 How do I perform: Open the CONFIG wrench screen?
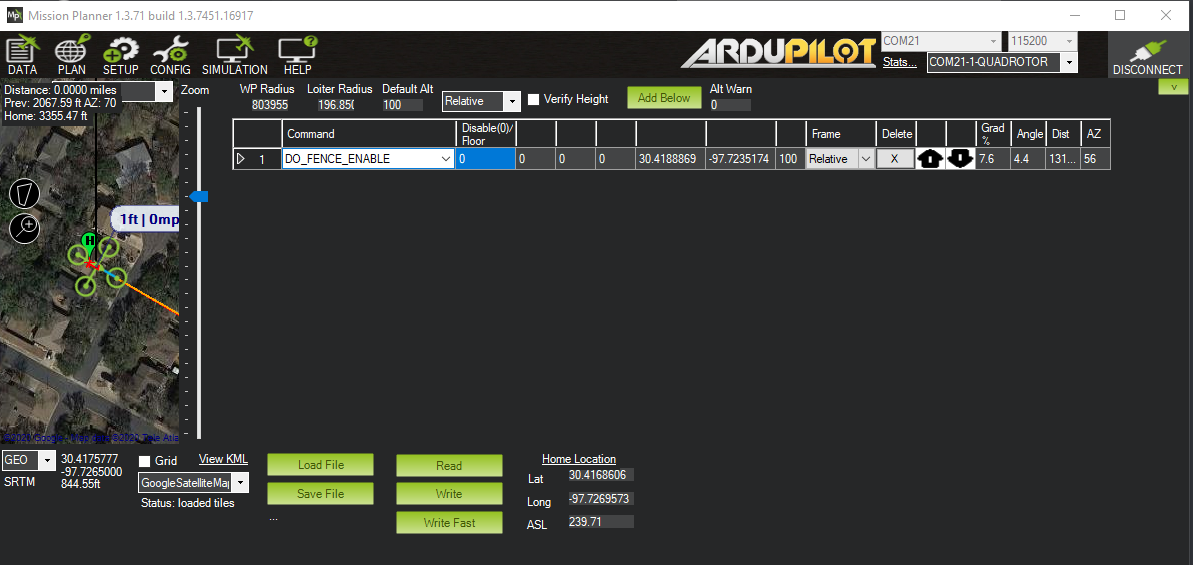click(x=170, y=56)
